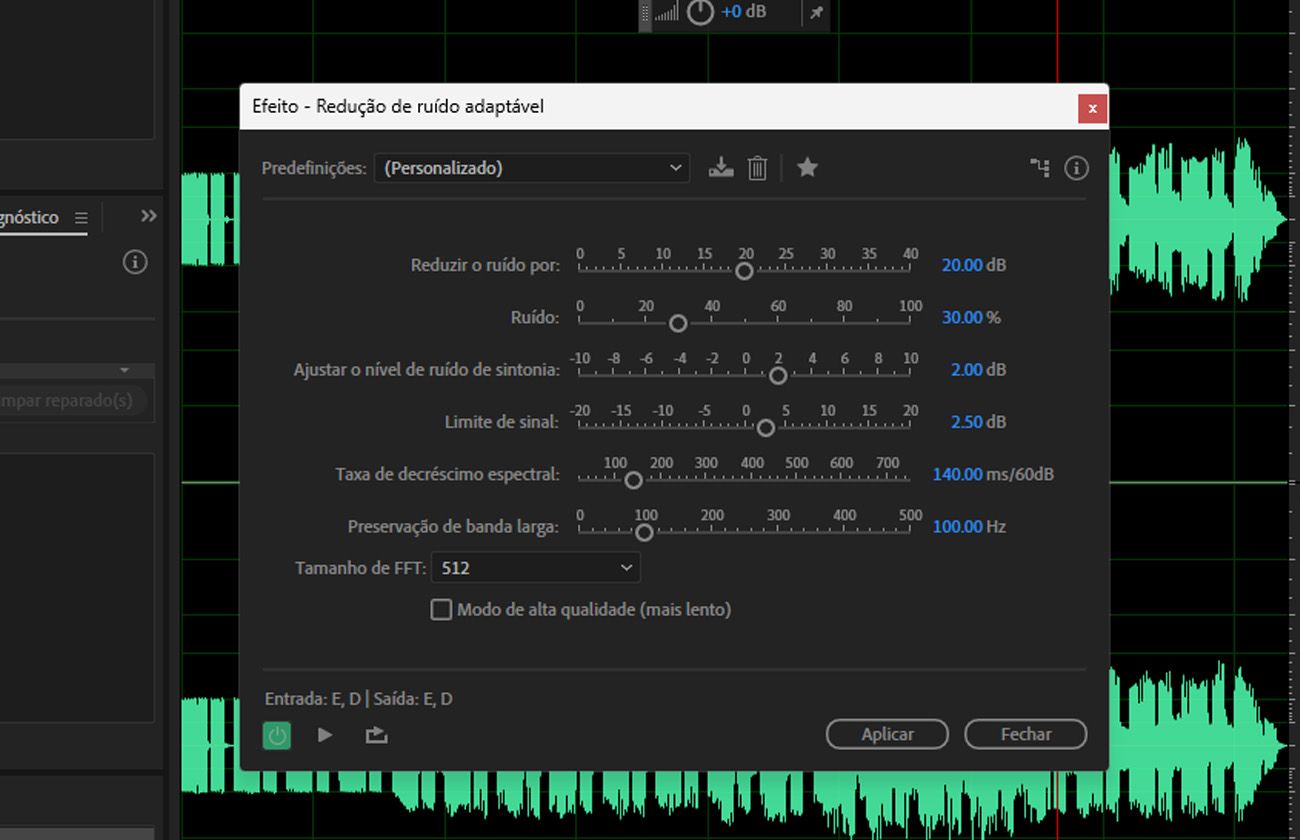
Task: Click the 100.00 Hz value
Action: 957,526
